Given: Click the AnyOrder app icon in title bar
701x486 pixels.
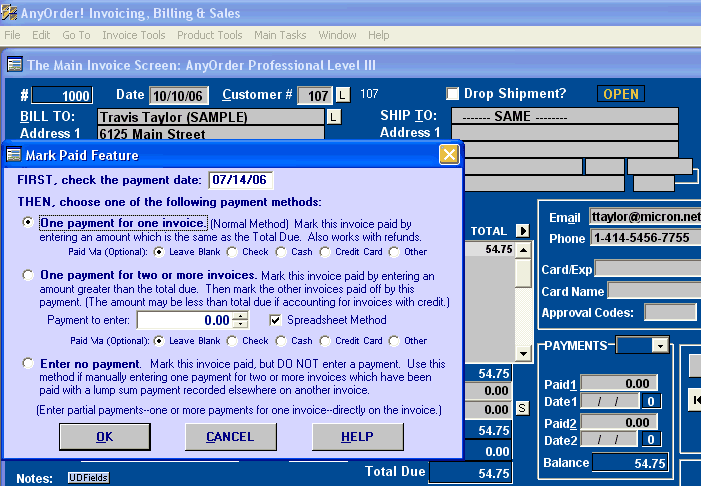Looking at the screenshot, I should click(9, 12).
